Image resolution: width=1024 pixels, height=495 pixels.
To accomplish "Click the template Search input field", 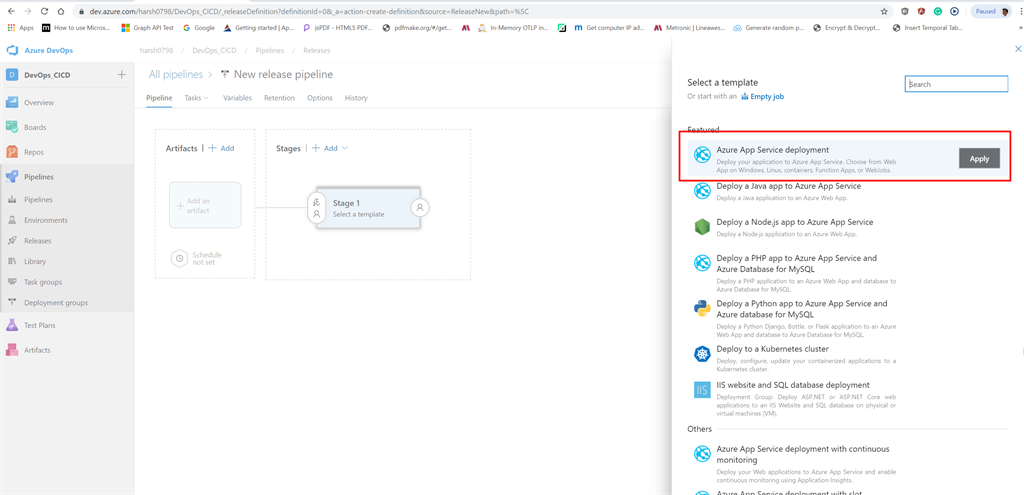I will 956,84.
